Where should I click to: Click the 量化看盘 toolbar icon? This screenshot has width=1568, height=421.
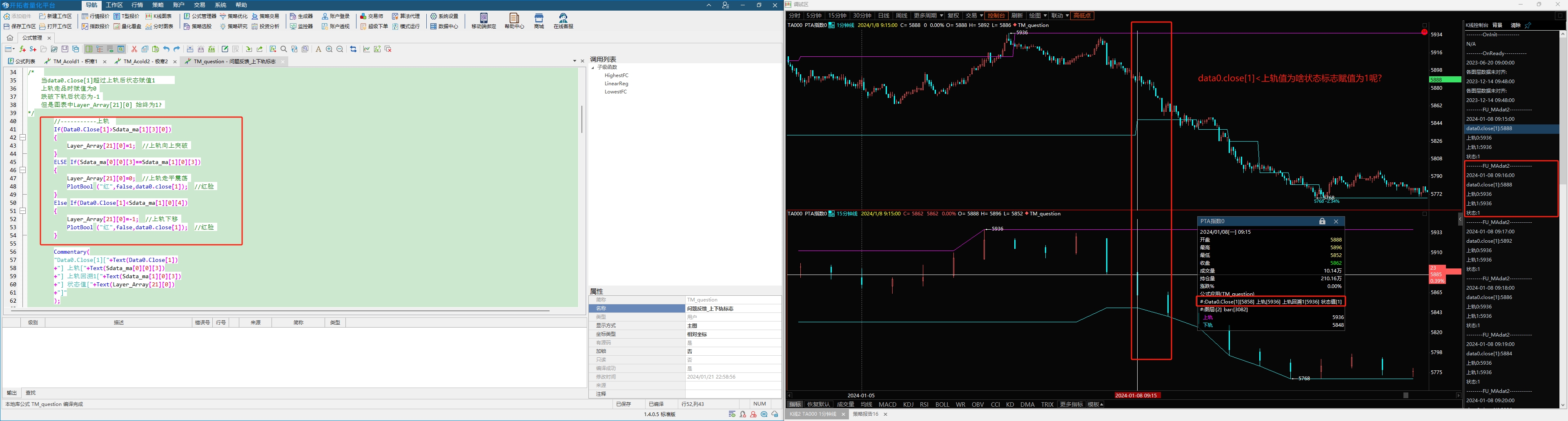click(127, 26)
